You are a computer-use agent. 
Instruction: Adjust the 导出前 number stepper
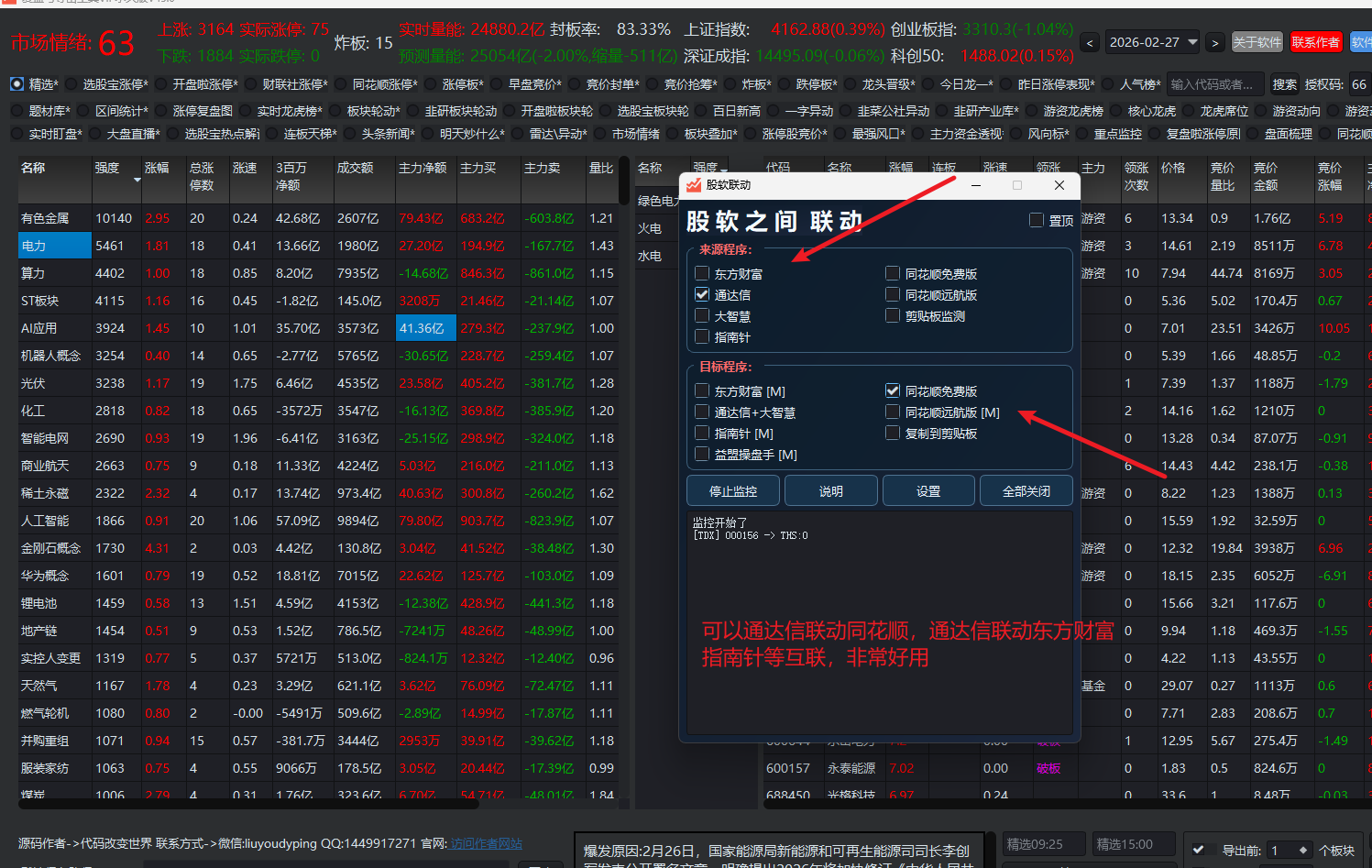pos(1303,851)
